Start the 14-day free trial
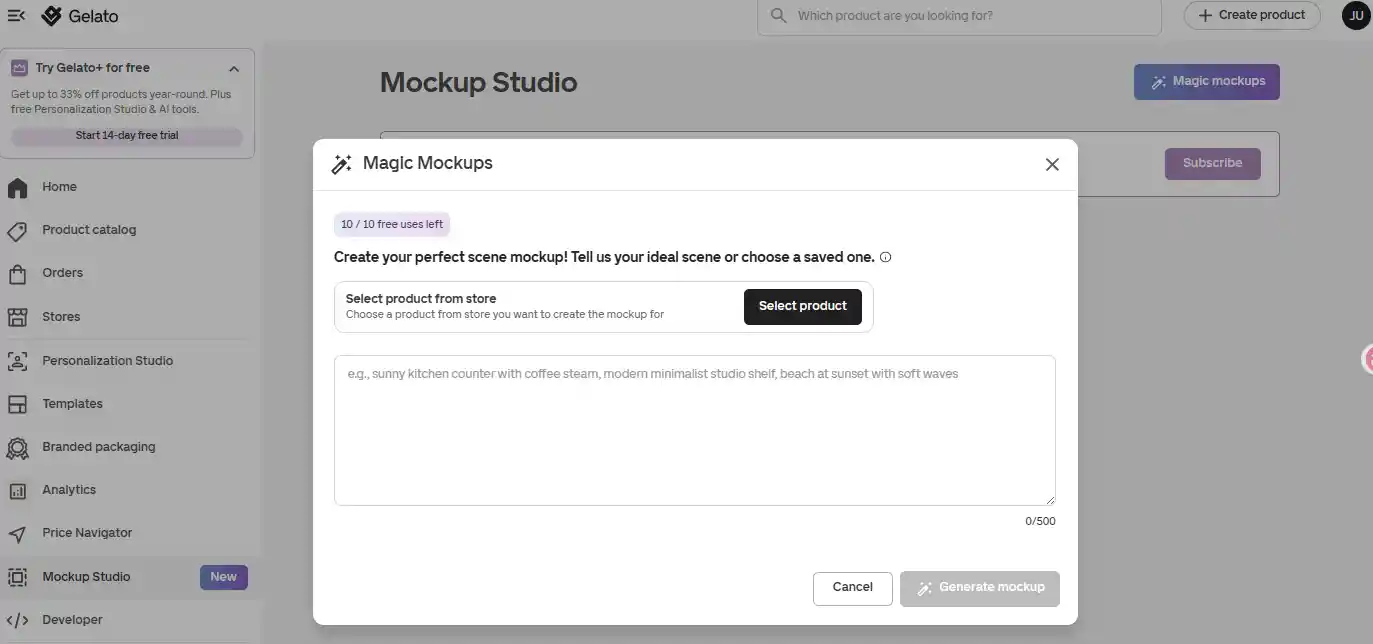Image resolution: width=1373 pixels, height=644 pixels. (127, 136)
